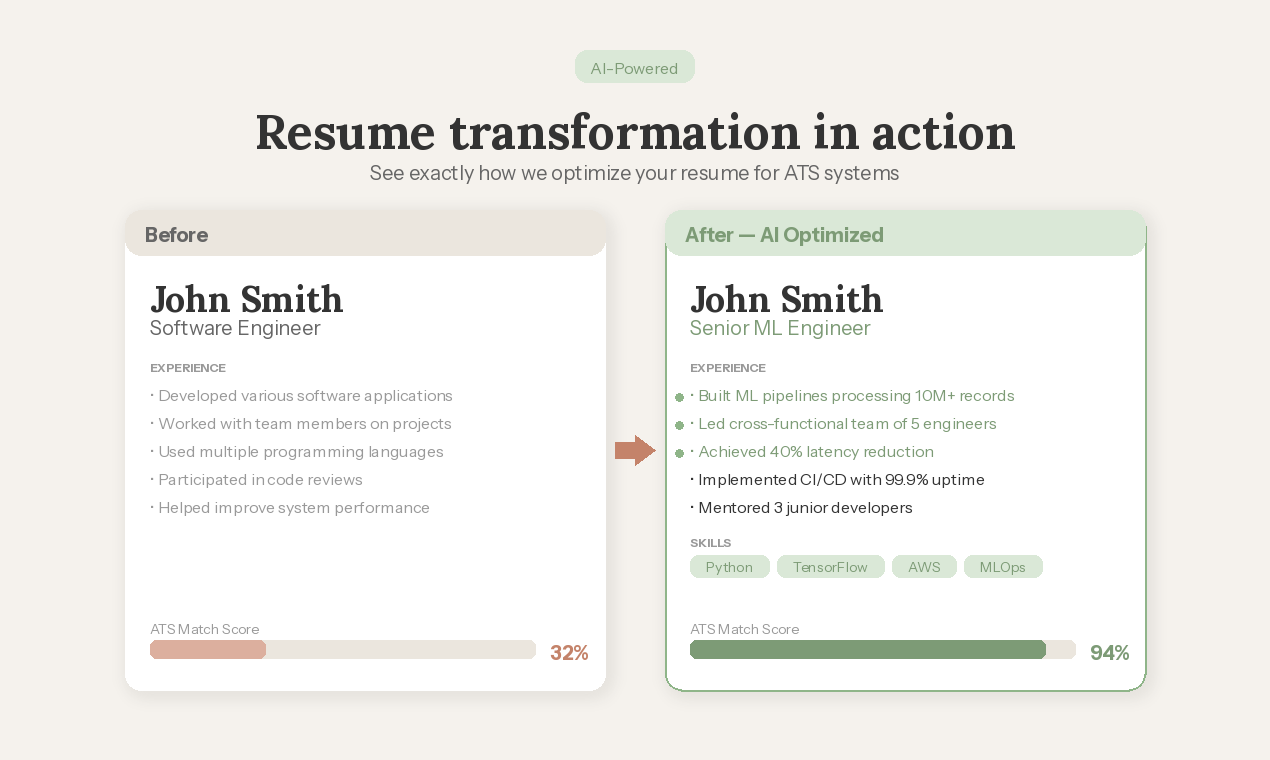This screenshot has width=1270, height=760.
Task: Expand the EXPERIENCE section on the Before resume
Action: [x=188, y=368]
